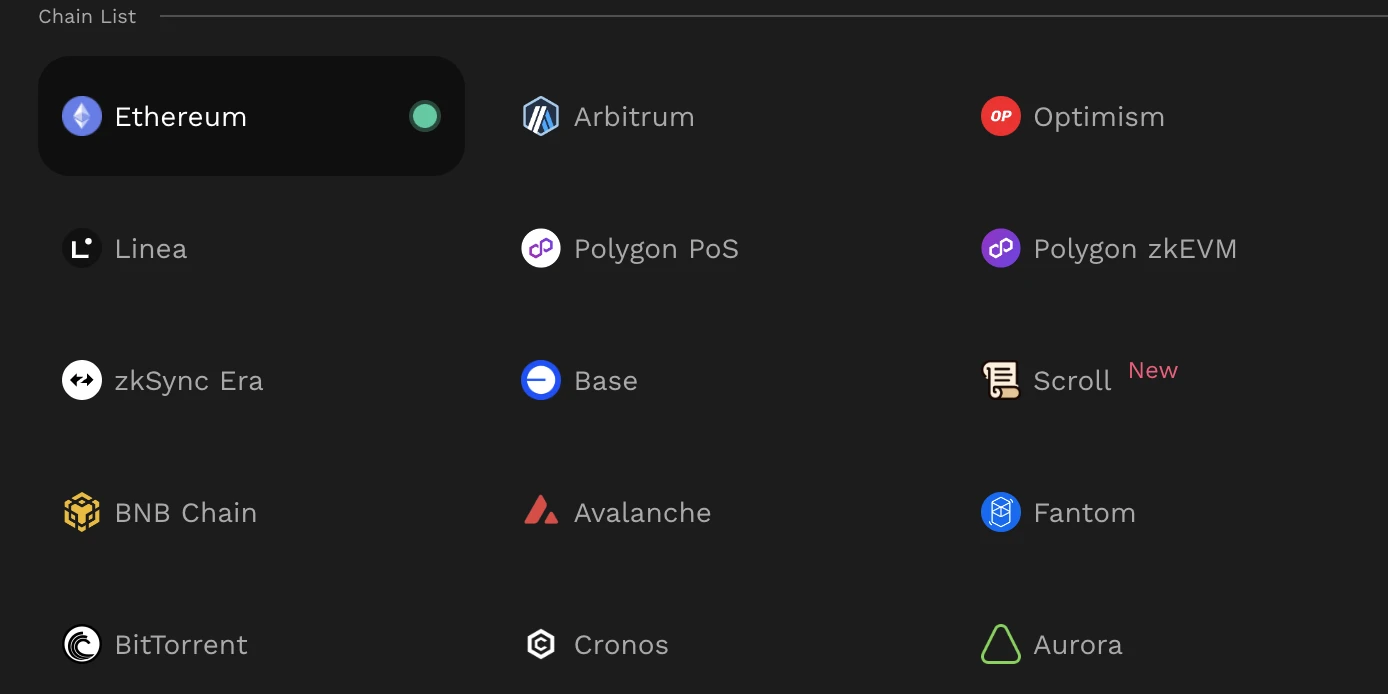
Task: Click the Ethereum diamond logo icon
Action: (82, 116)
